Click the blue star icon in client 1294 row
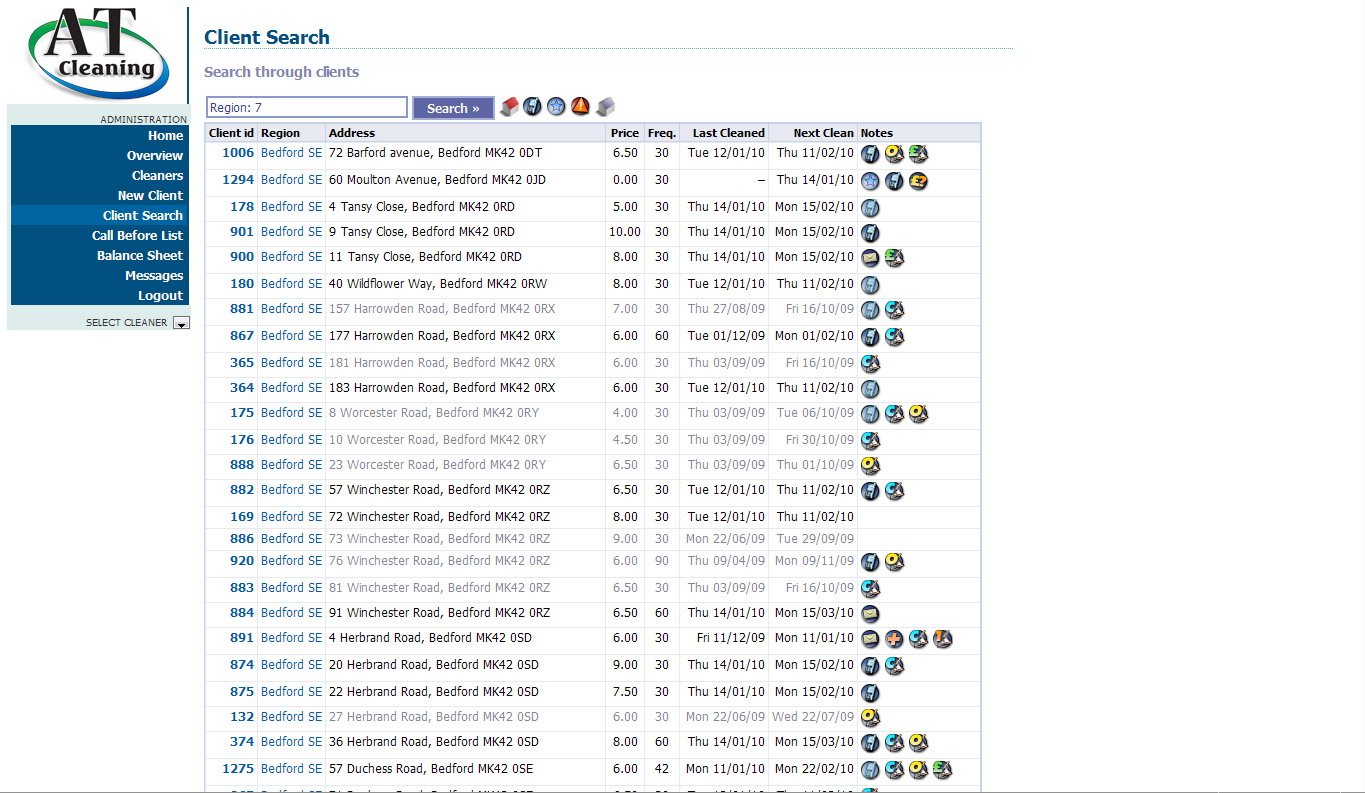The height and width of the screenshot is (793, 1365). pyautogui.click(x=871, y=181)
